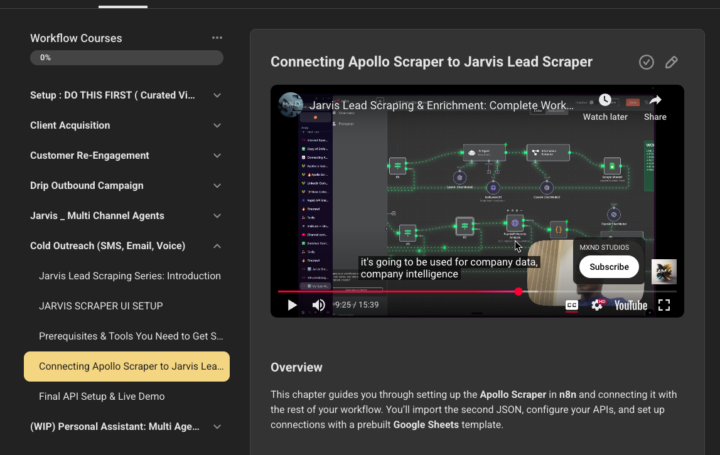Image resolution: width=720 pixels, height=455 pixels.
Task: Click the 0% course progress bar
Action: point(127,57)
